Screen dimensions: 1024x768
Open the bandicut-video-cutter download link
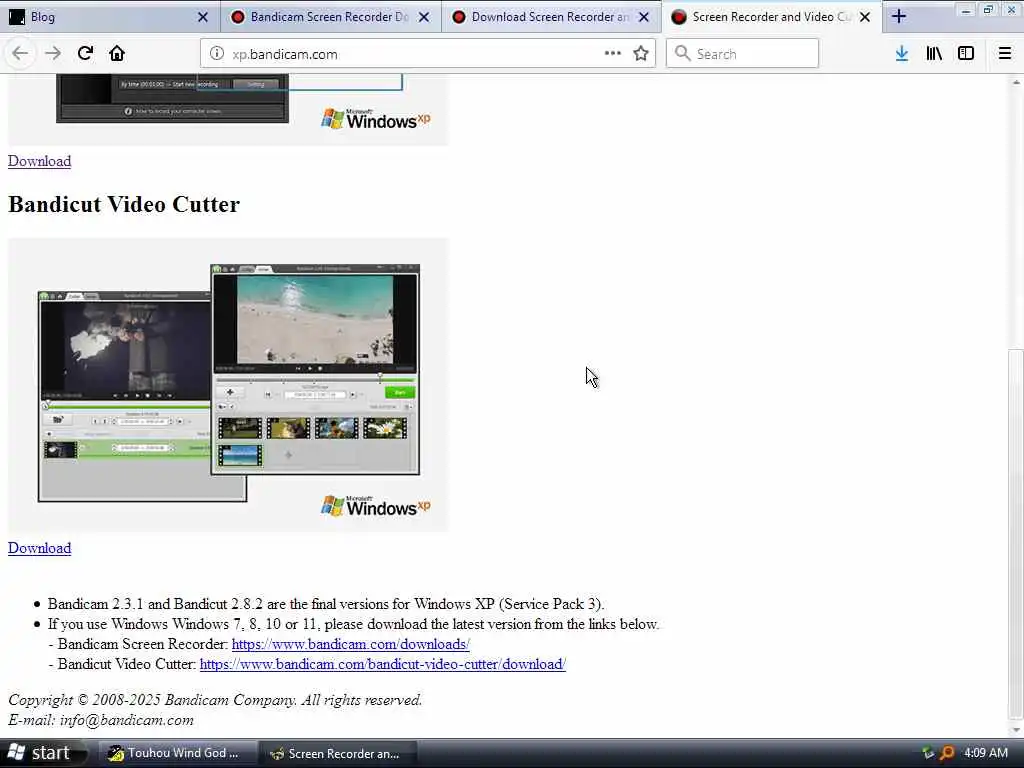coord(383,664)
